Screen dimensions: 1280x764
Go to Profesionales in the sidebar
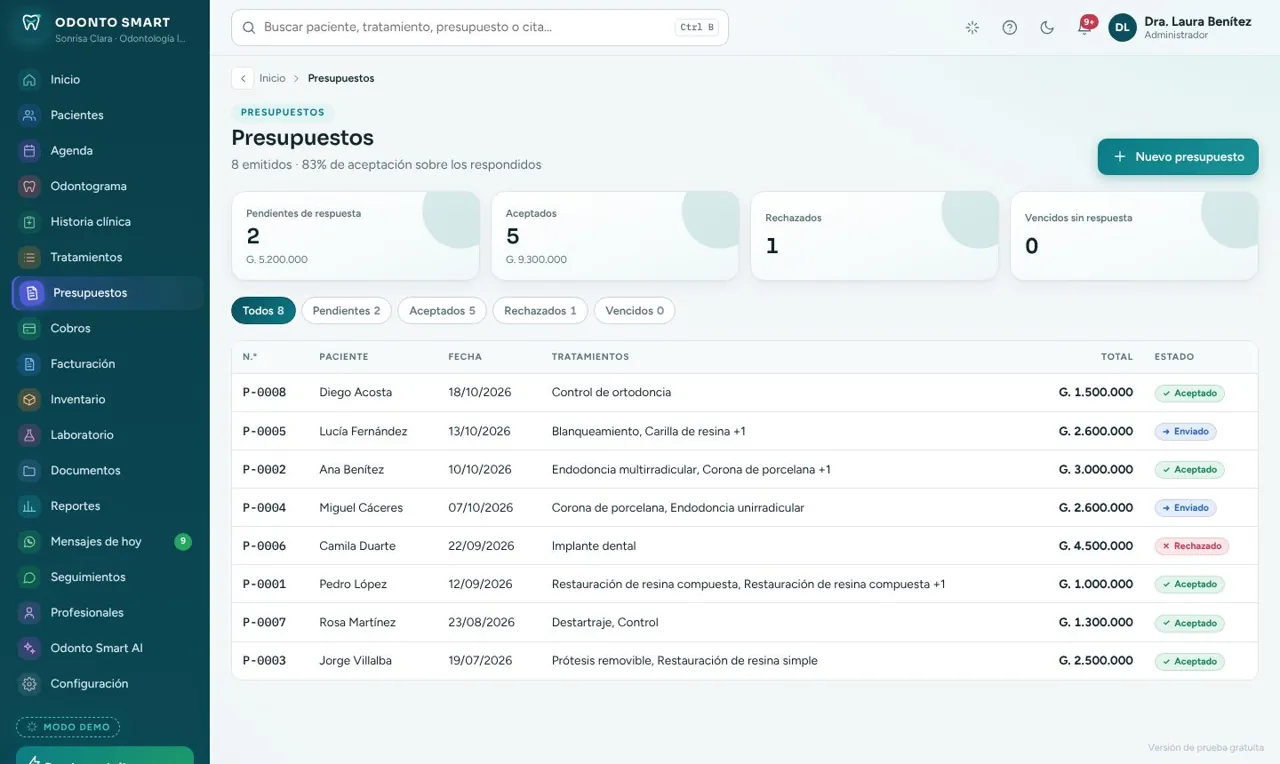tap(107, 613)
